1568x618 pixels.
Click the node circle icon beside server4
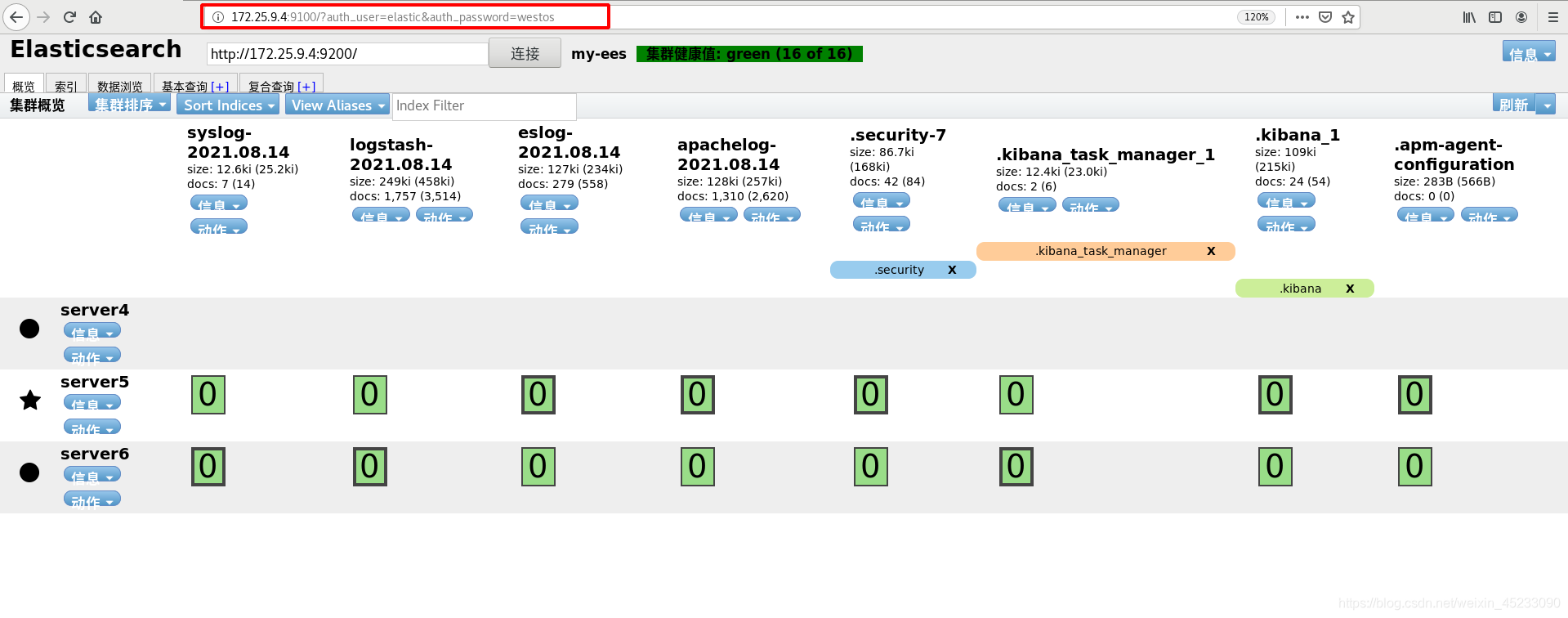(29, 329)
